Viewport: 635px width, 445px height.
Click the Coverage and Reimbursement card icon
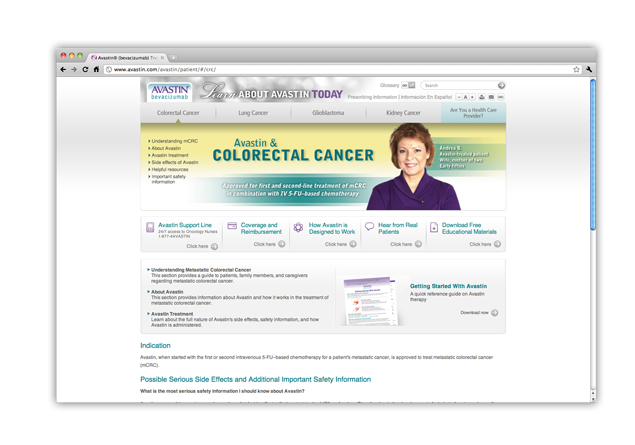coord(232,226)
